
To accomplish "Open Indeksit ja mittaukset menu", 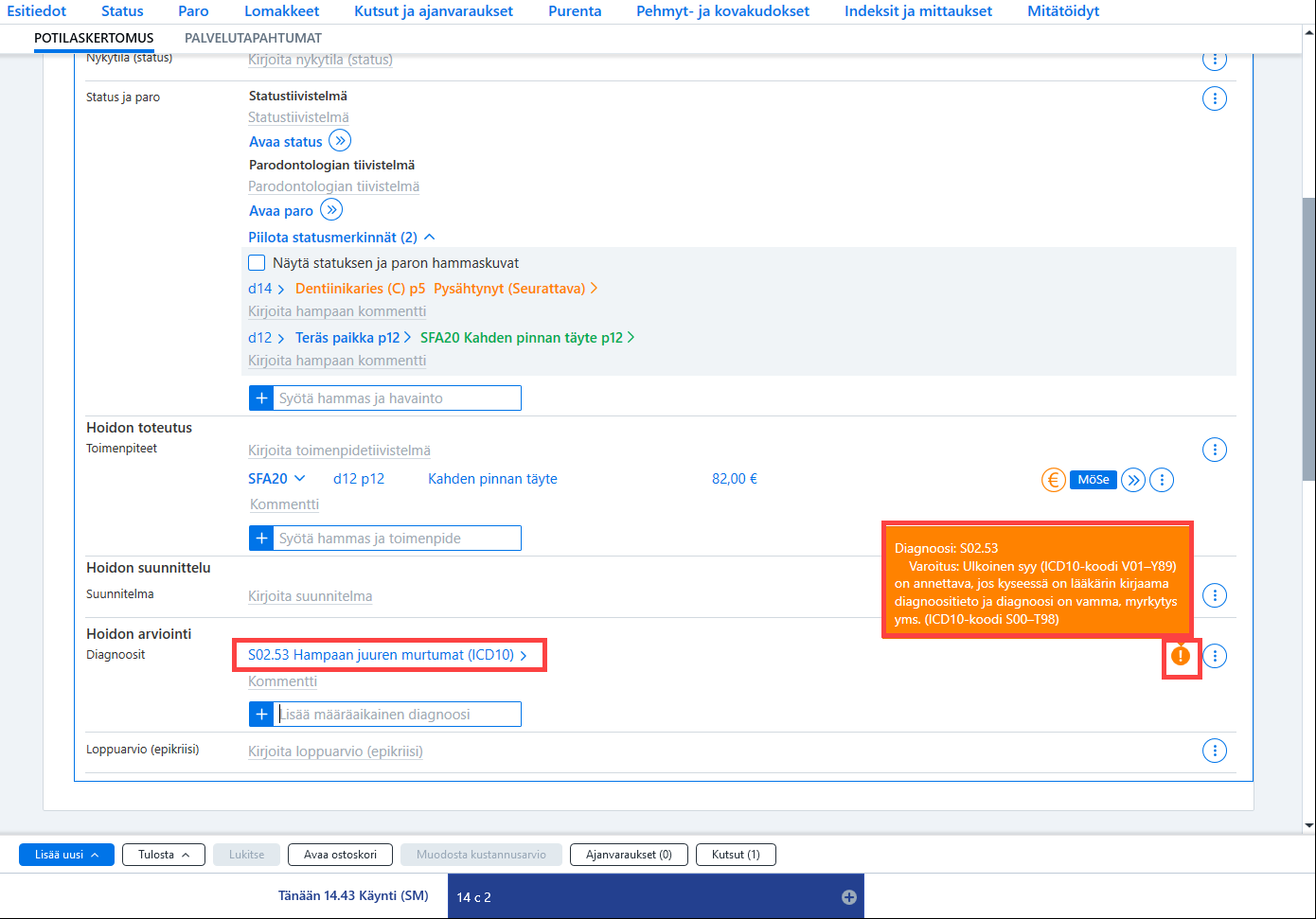I will [x=918, y=11].
